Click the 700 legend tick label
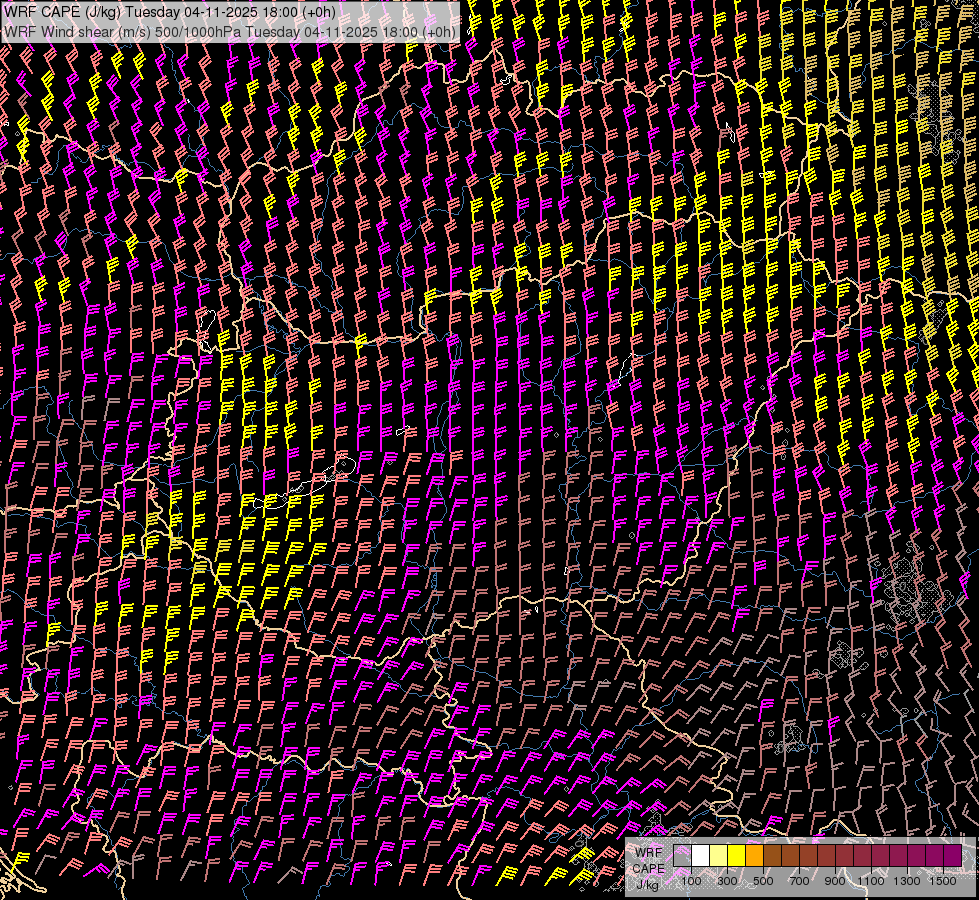Screen dimensions: 979x900 (x=799, y=881)
